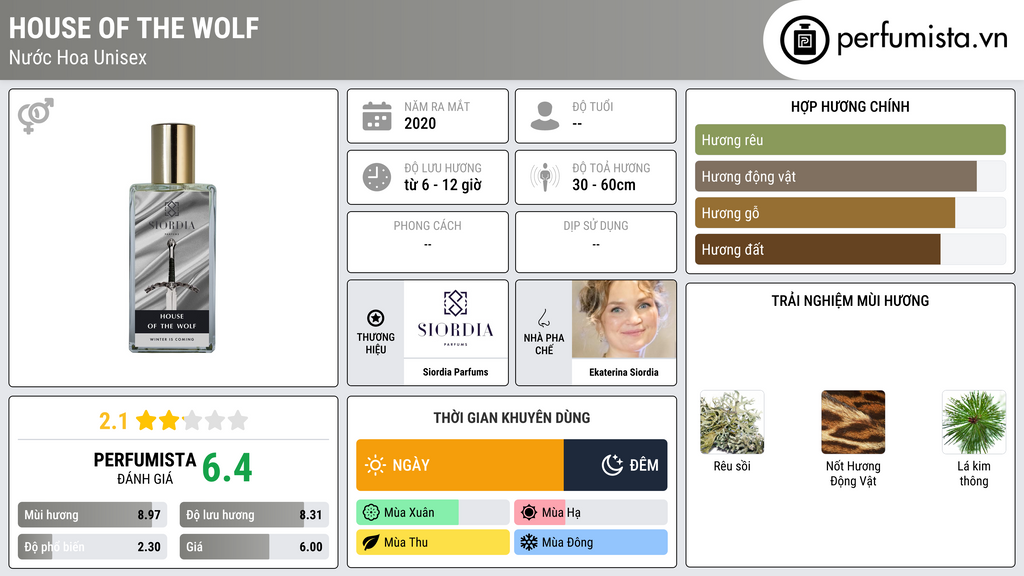The image size is (1024, 576).
Task: Click the Nước Hoa Unisex subtitle
Action: tap(78, 58)
